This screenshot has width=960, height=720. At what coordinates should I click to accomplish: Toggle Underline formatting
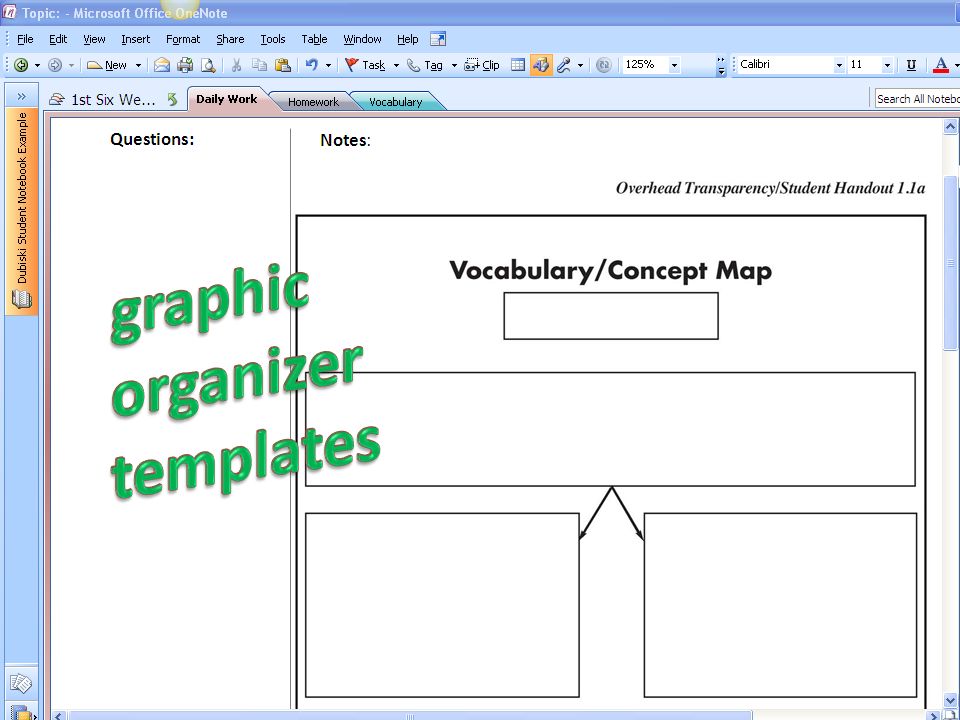[912, 65]
